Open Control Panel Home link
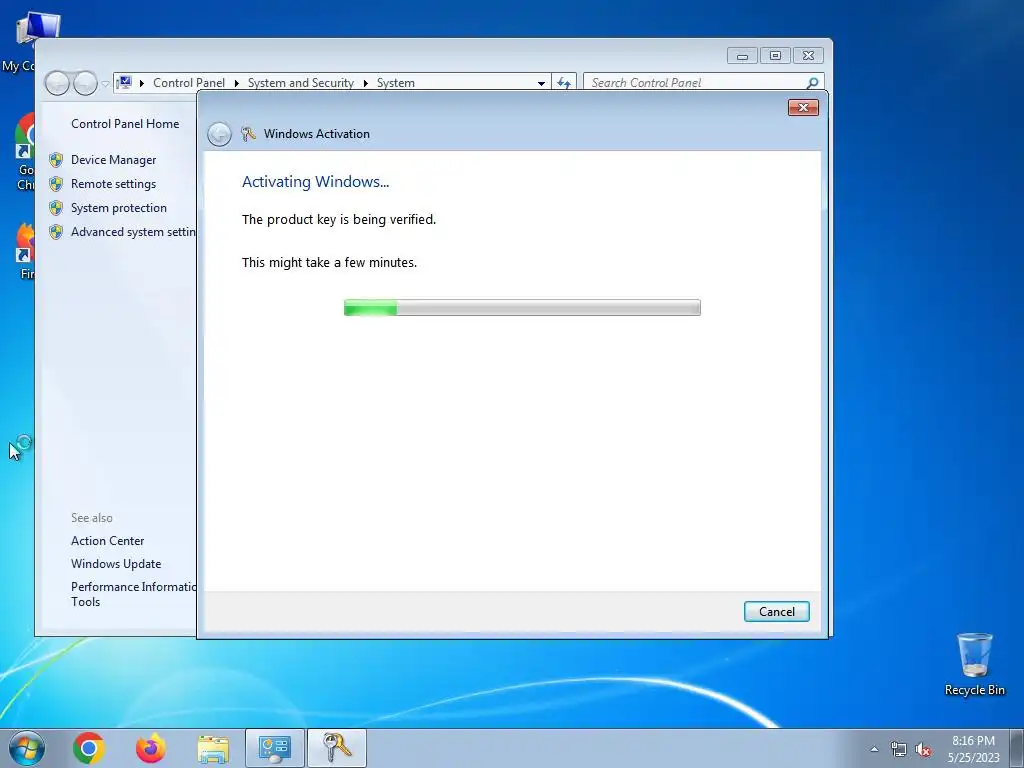 [x=125, y=123]
